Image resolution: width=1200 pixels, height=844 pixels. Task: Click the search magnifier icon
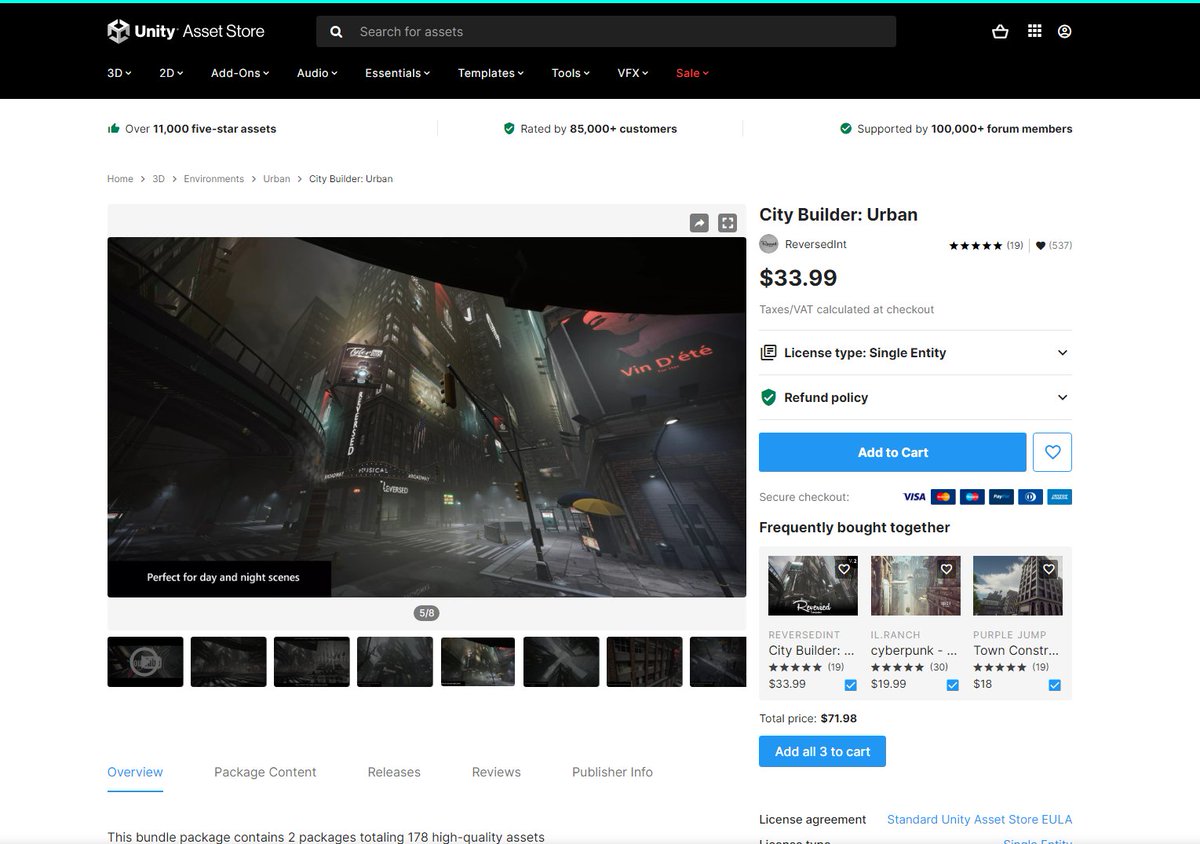[x=337, y=32]
